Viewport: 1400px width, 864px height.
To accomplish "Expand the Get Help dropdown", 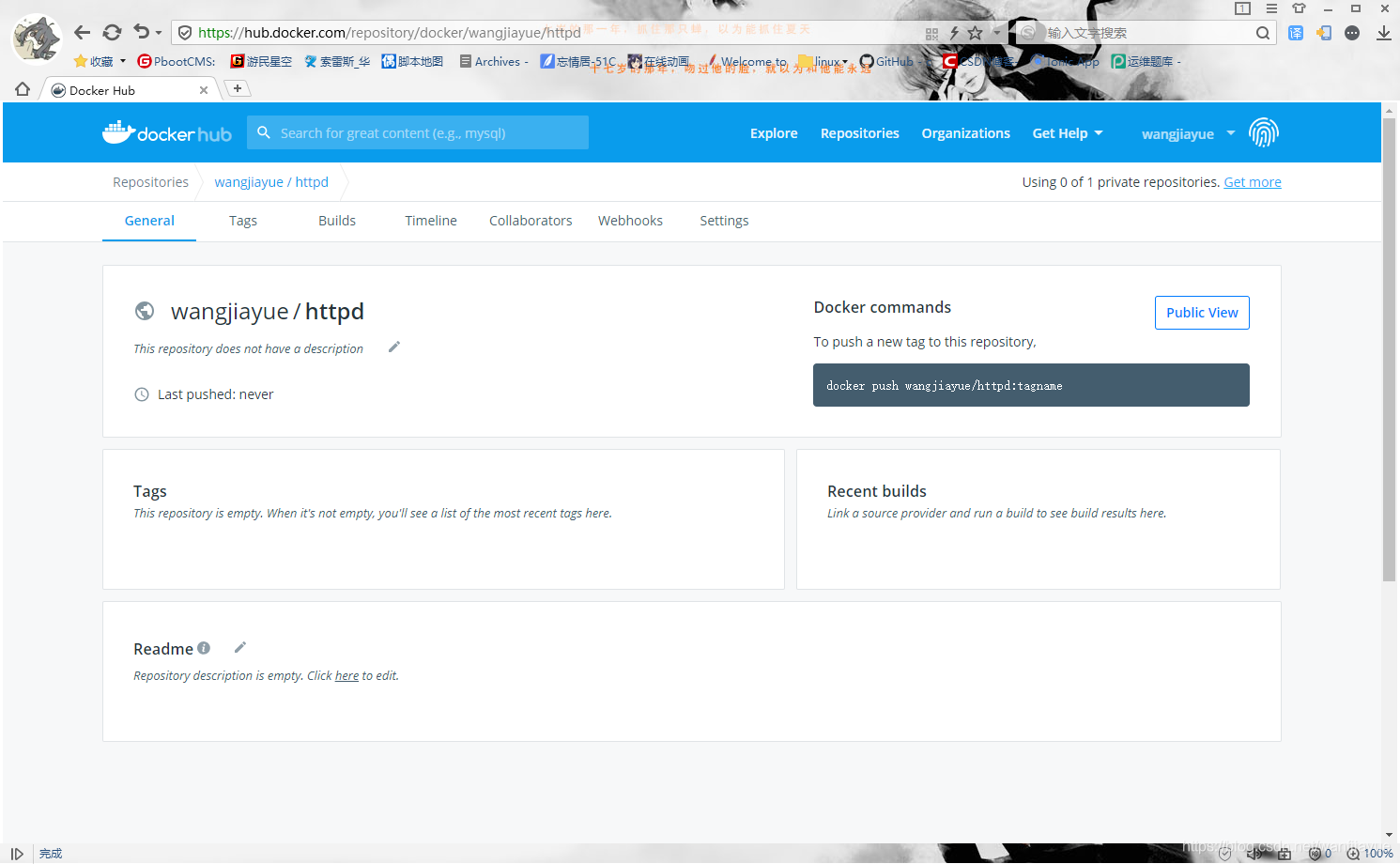I will (x=1068, y=133).
